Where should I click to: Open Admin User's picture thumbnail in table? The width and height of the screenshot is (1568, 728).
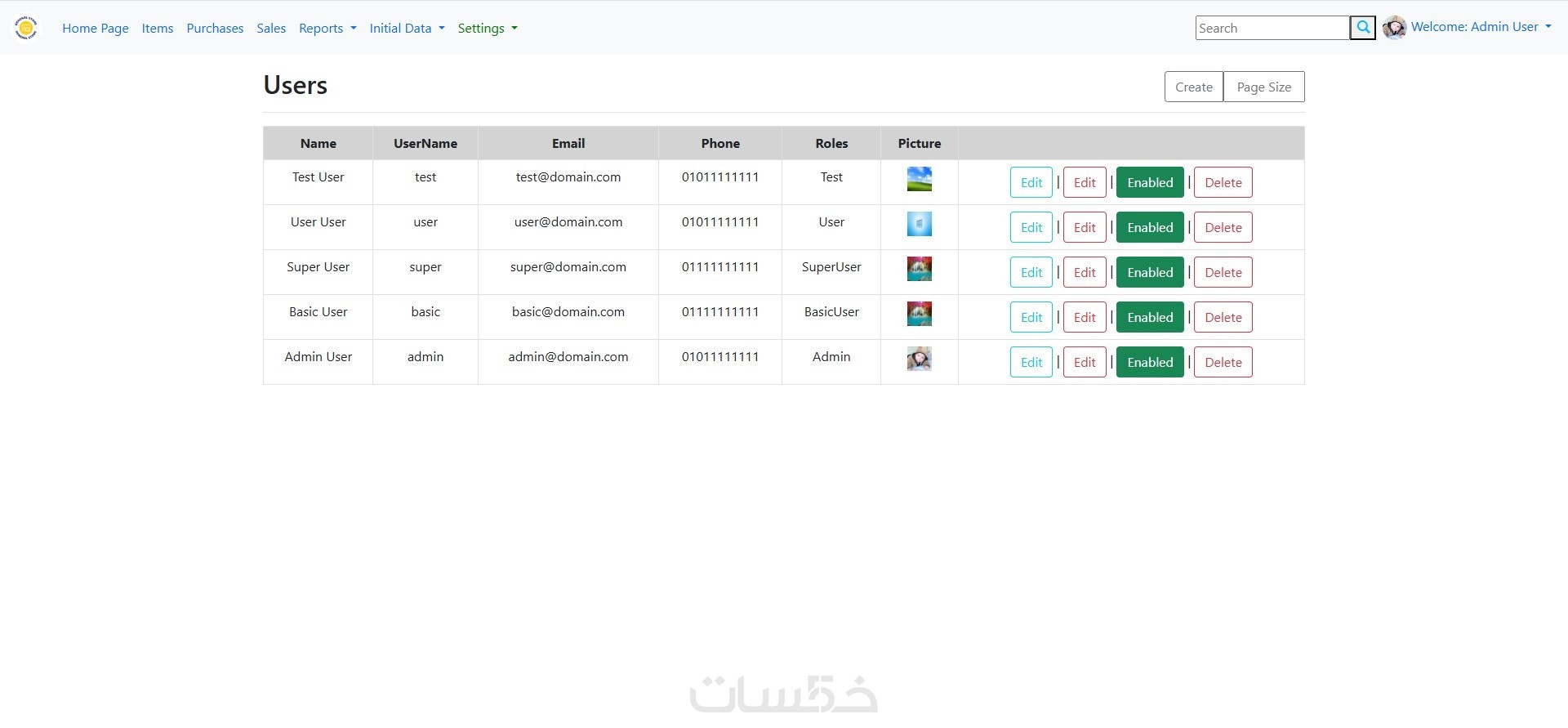pyautogui.click(x=920, y=359)
